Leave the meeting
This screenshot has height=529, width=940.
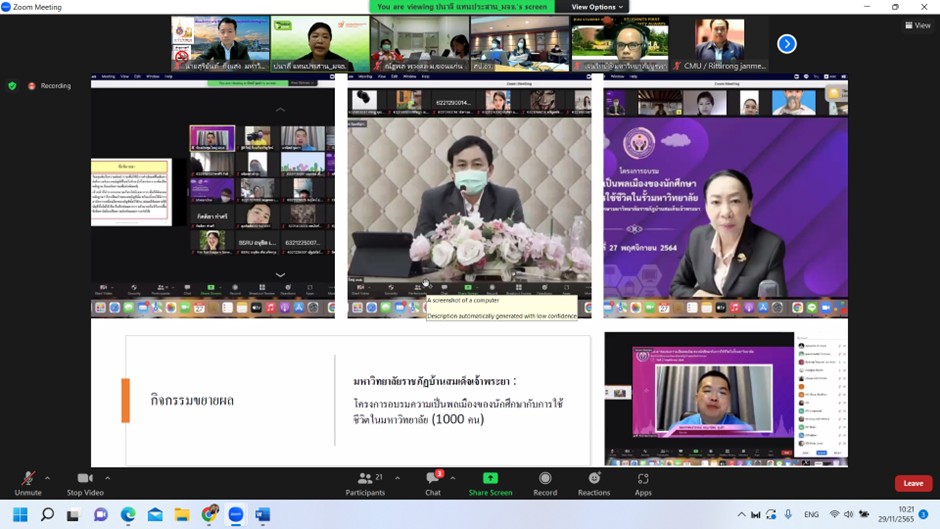(913, 483)
